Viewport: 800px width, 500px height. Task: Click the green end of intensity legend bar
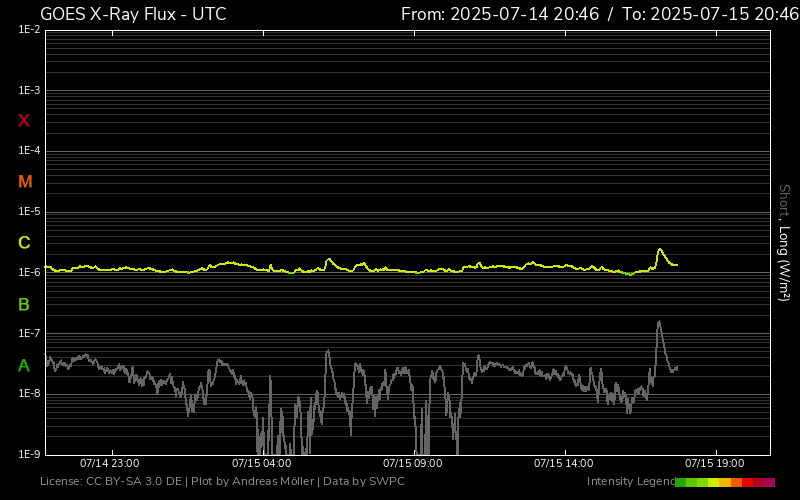[x=681, y=482]
